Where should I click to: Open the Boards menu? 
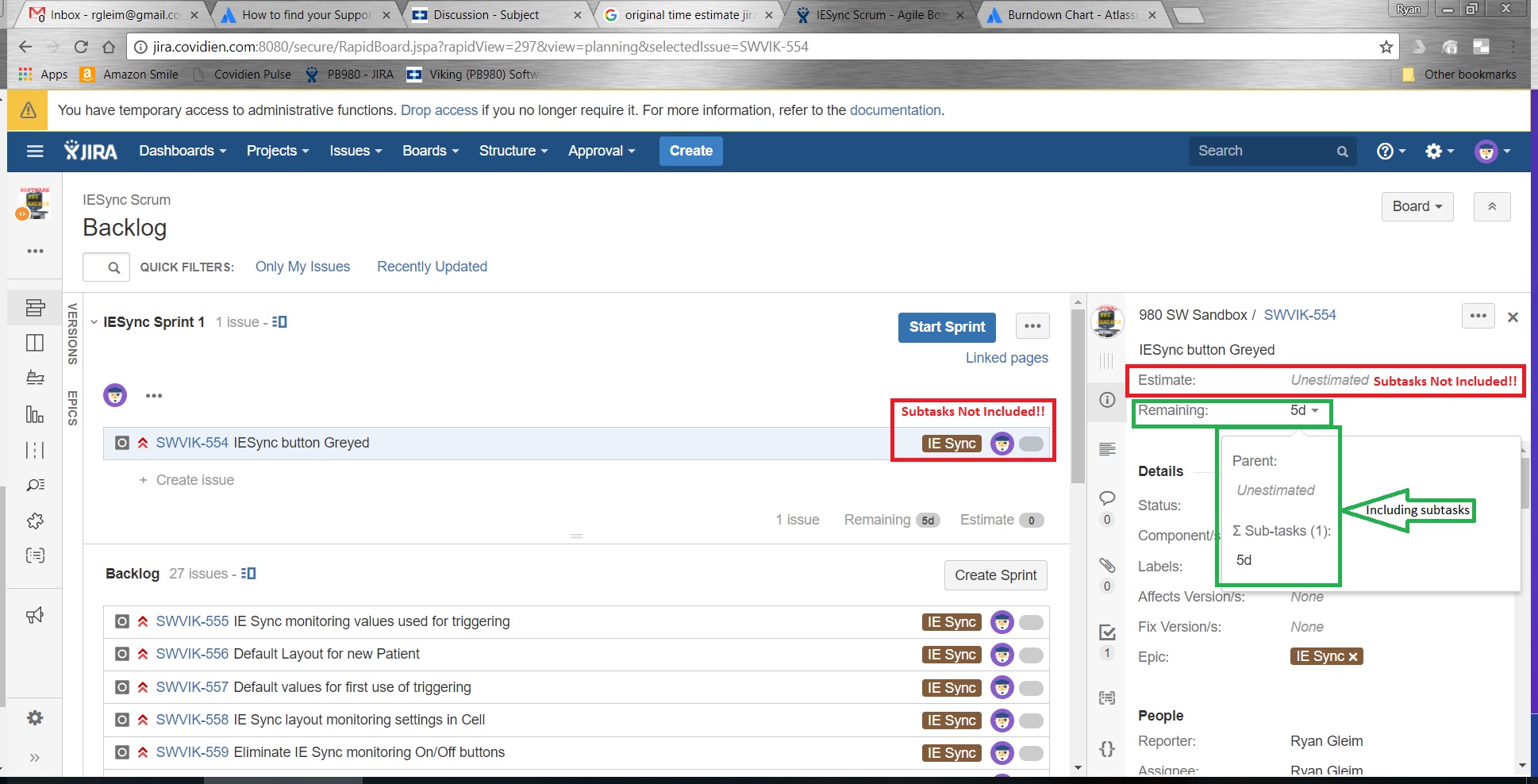430,151
